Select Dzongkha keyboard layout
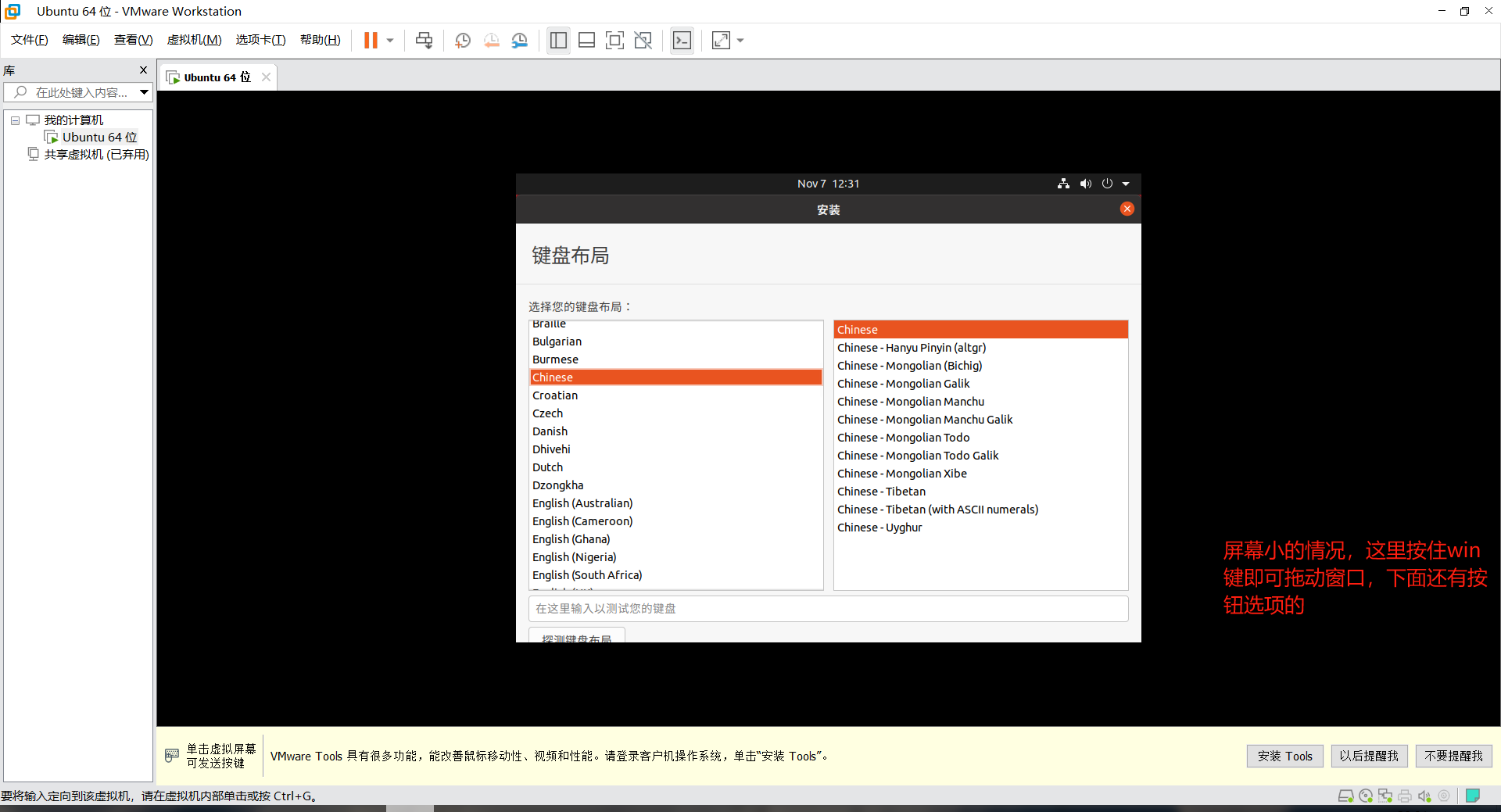The height and width of the screenshot is (812, 1501). 675,485
